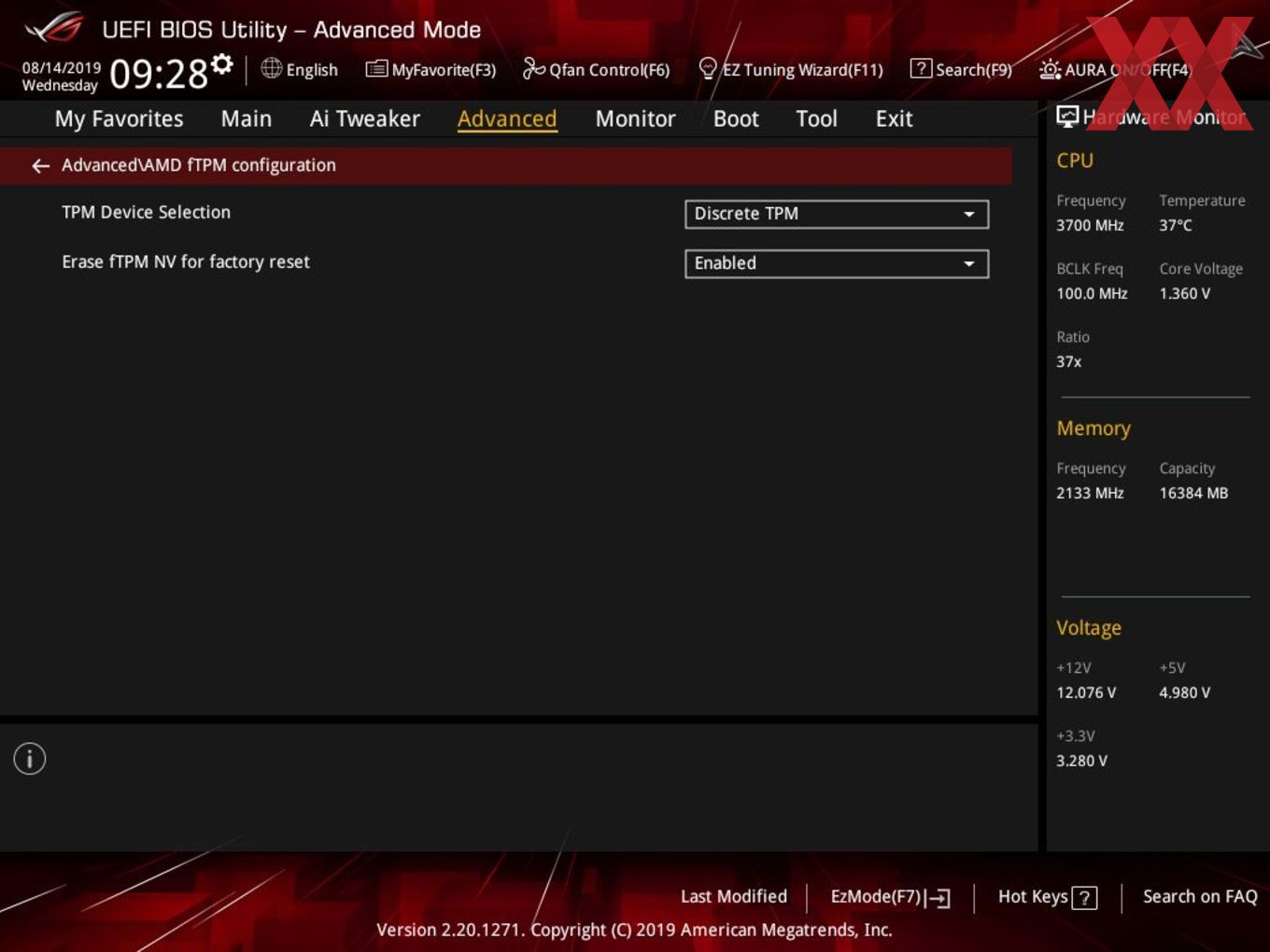Click the info circle icon

(30, 759)
